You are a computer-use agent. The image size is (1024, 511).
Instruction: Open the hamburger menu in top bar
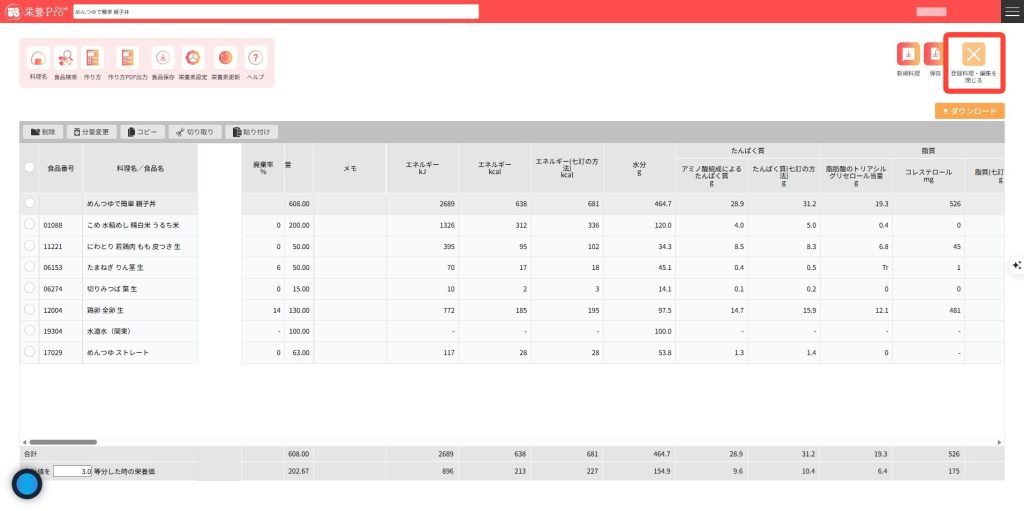pos(1012,11)
